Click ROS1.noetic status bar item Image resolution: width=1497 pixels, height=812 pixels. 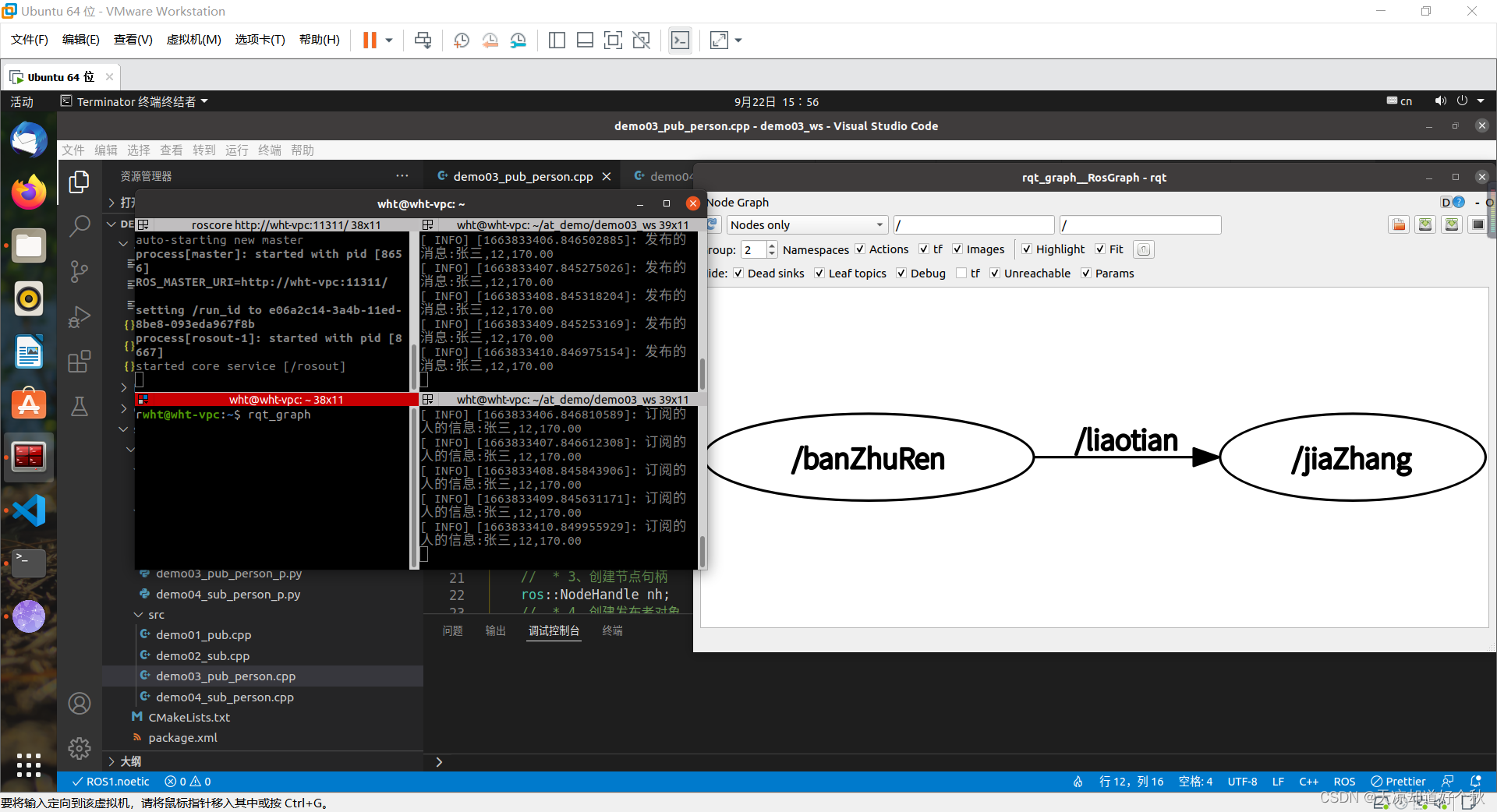point(110,782)
